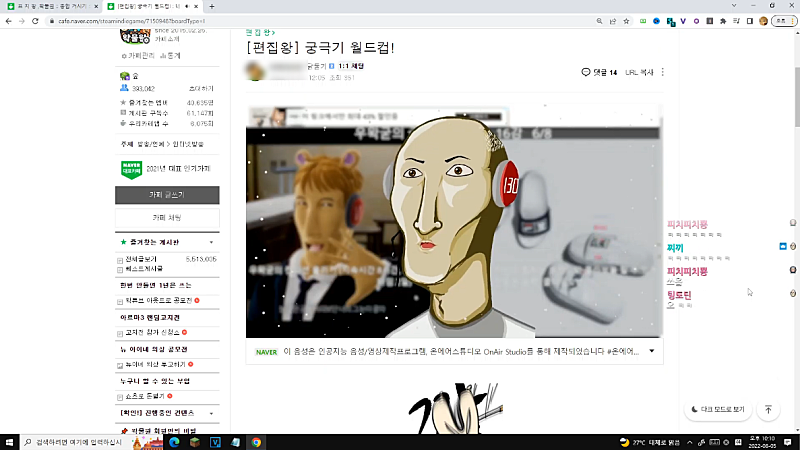The width and height of the screenshot is (800, 450).
Task: Launch Minecraft from the taskbar
Action: [193, 441]
